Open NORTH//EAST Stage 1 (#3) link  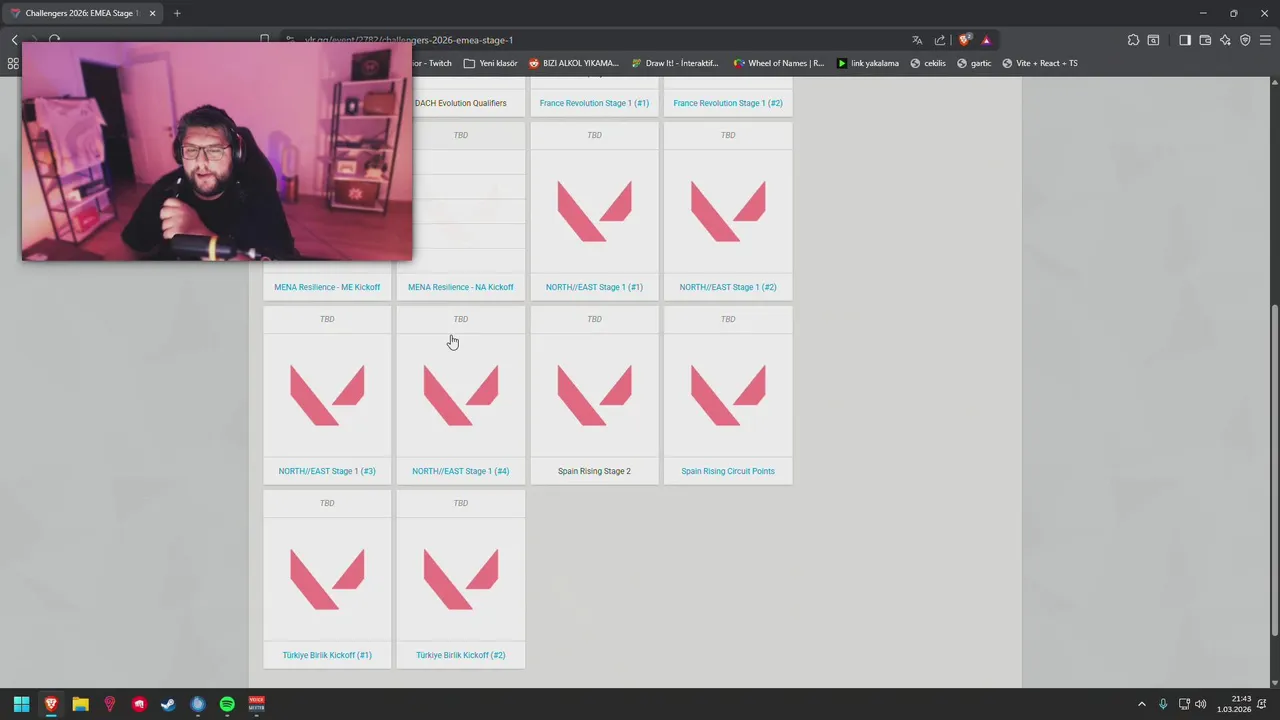tap(327, 471)
